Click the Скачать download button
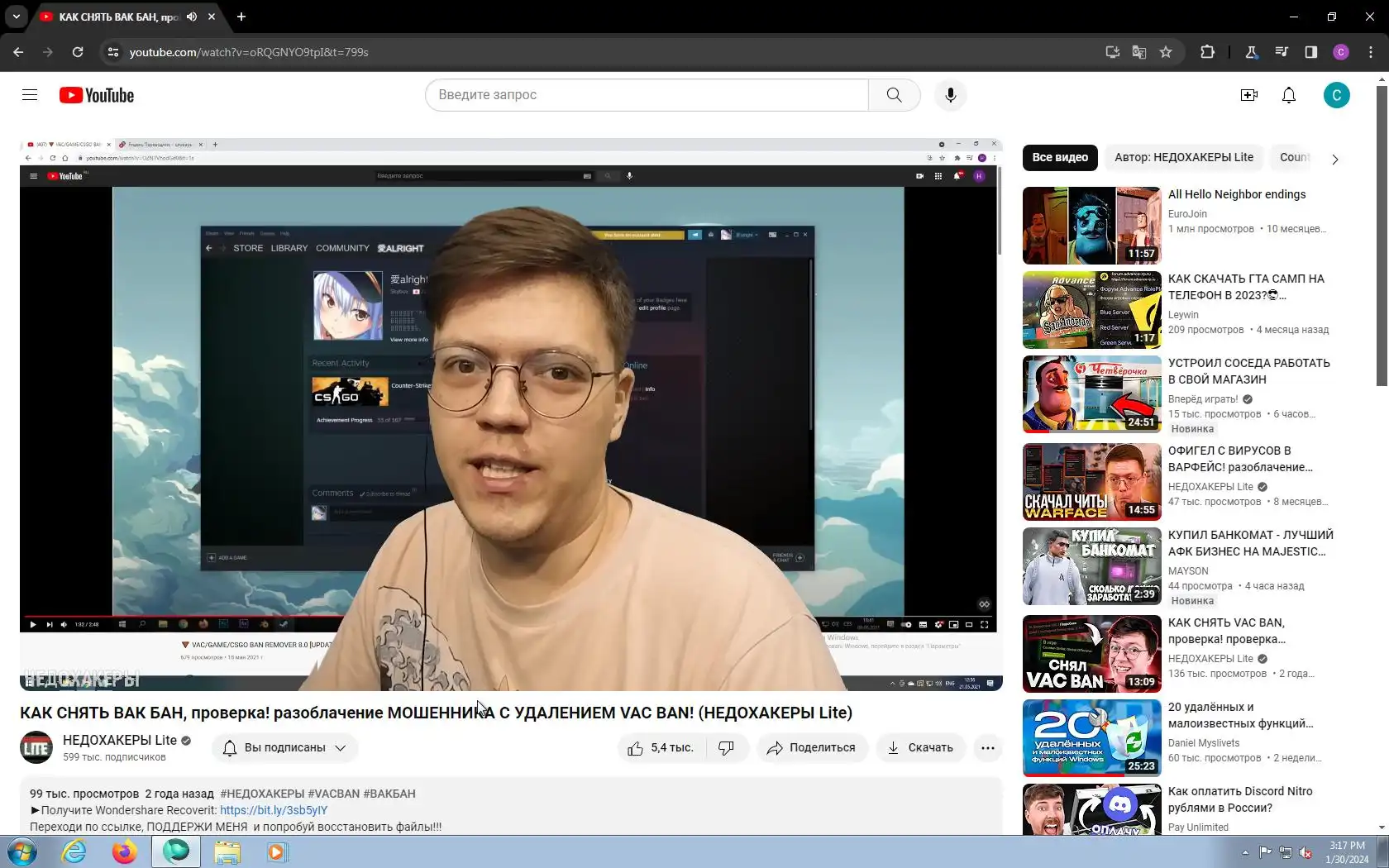This screenshot has width=1389, height=868. click(920, 748)
